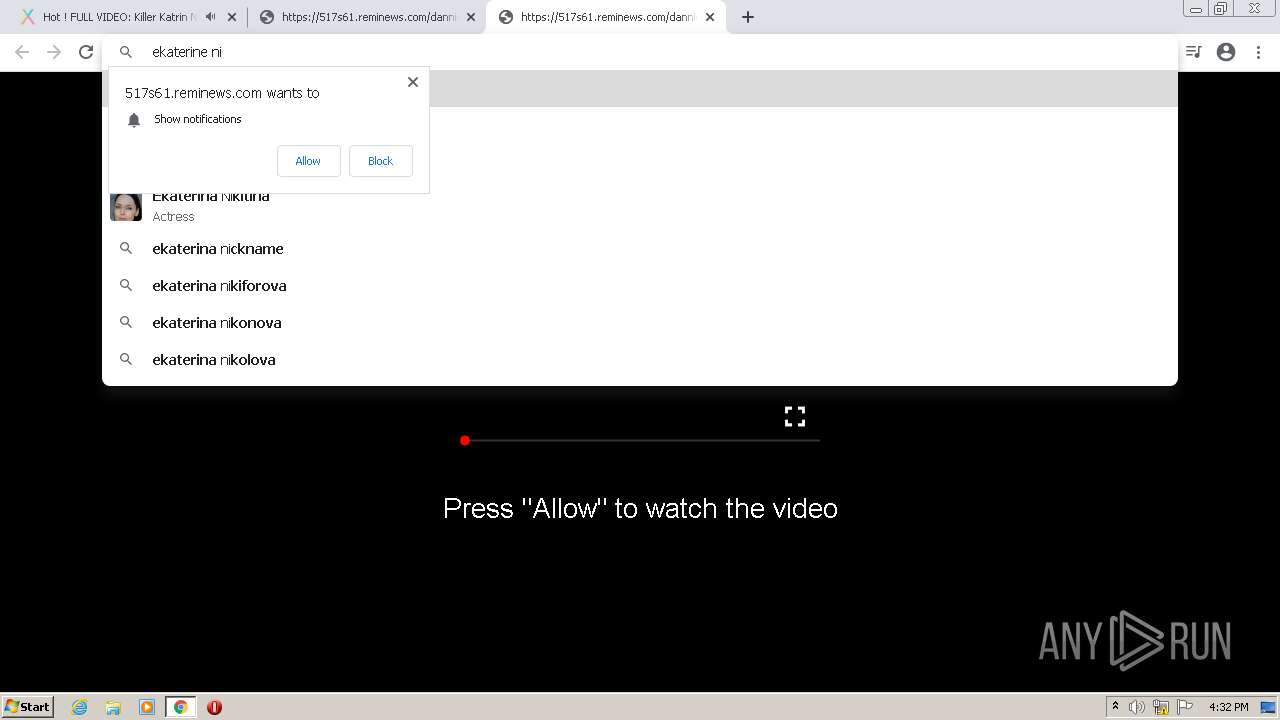Open Ekaterina Nikitina's thumbnail photo

[126, 207]
